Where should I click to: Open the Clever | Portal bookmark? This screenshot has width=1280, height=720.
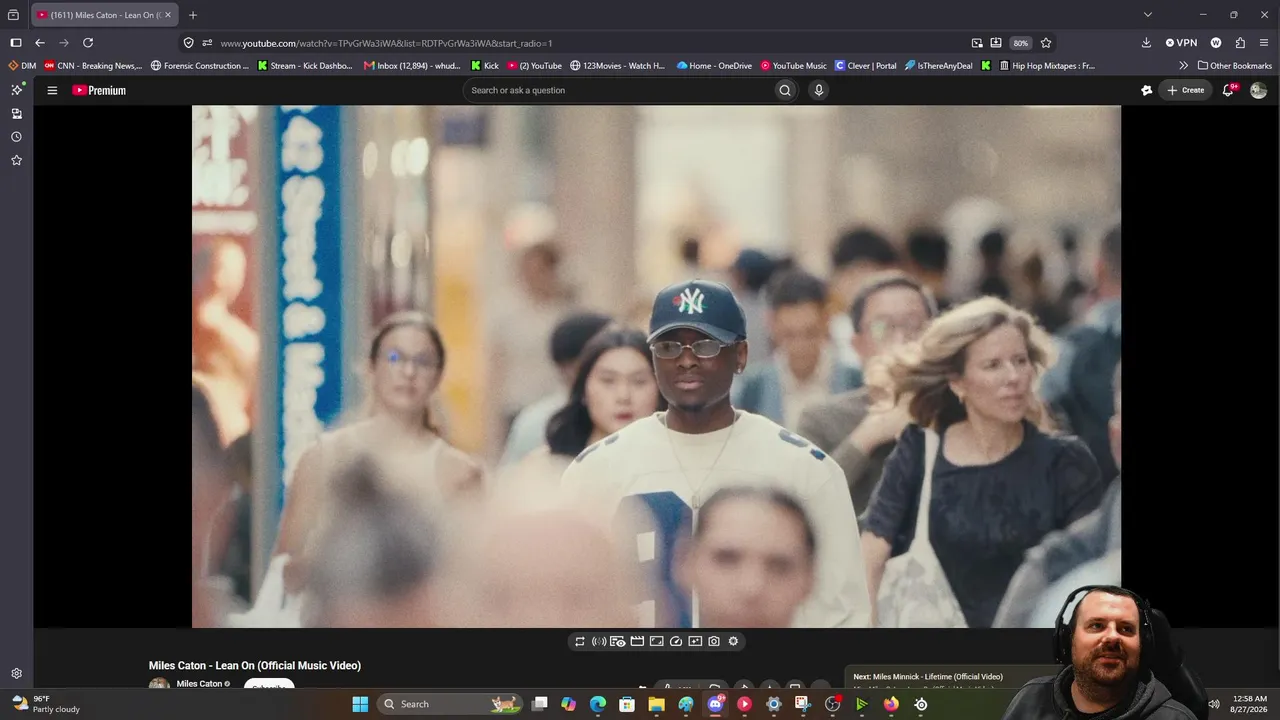point(866,66)
